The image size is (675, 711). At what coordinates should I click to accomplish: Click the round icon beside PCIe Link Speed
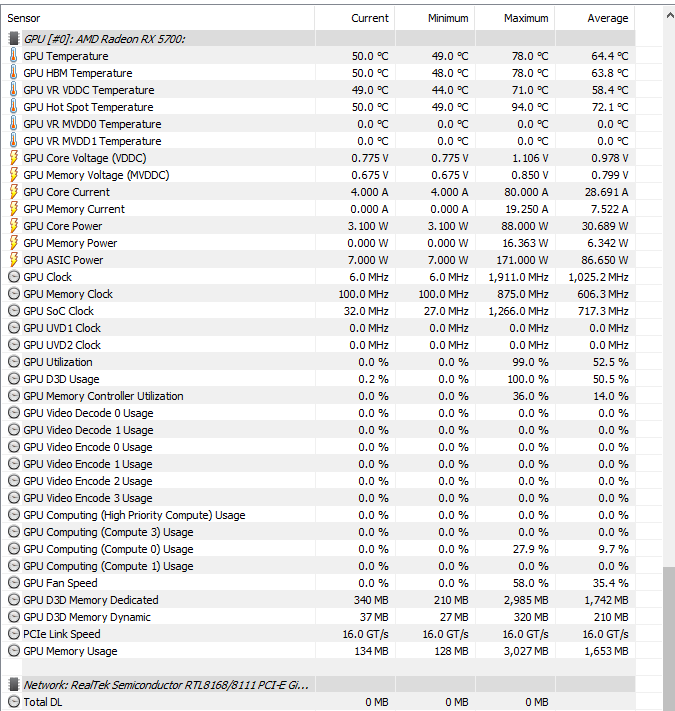(14, 634)
